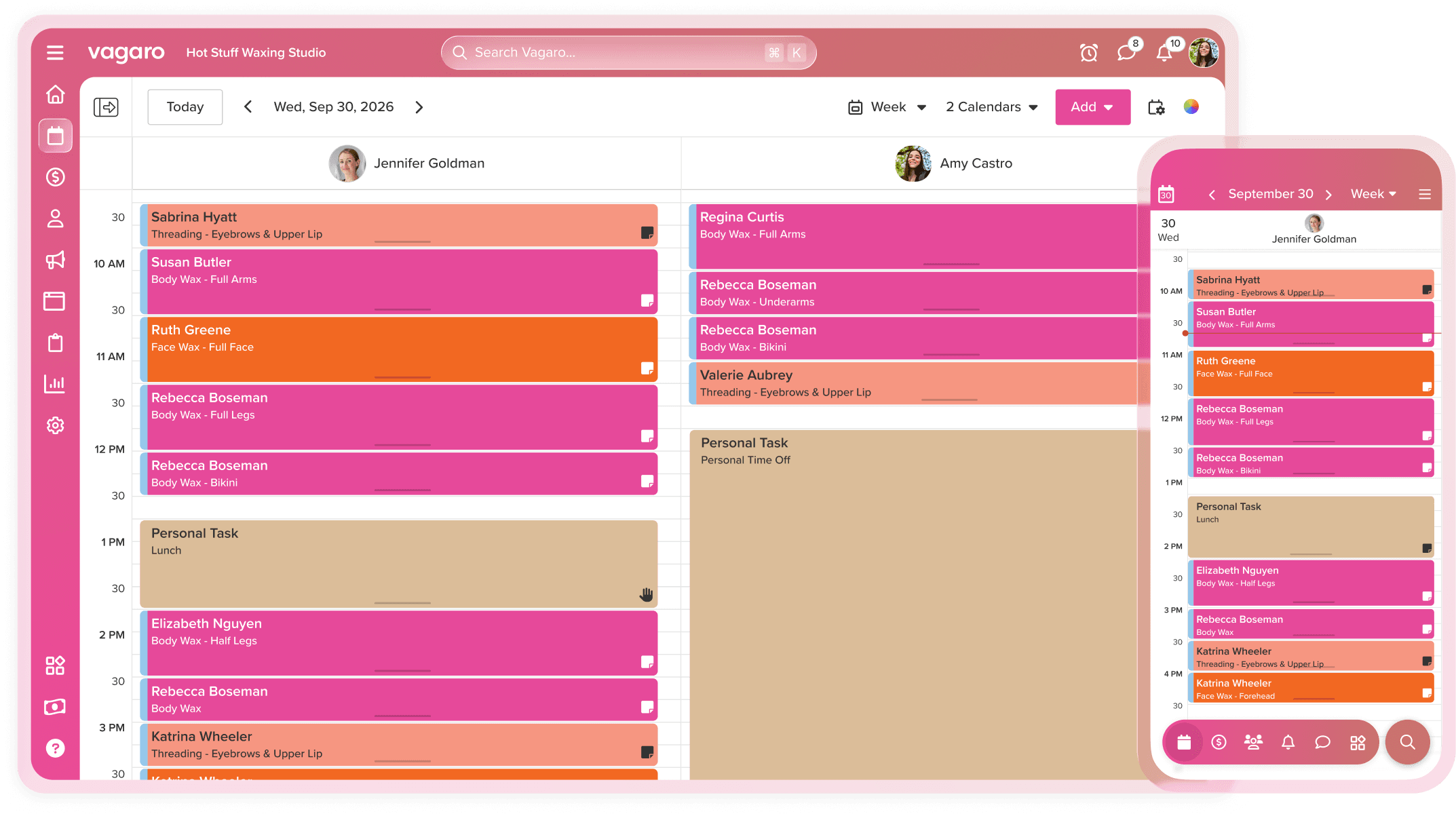Toggle the collapse side panel arrow icon
Viewport: 1456px width, 814px height.
pyautogui.click(x=106, y=107)
